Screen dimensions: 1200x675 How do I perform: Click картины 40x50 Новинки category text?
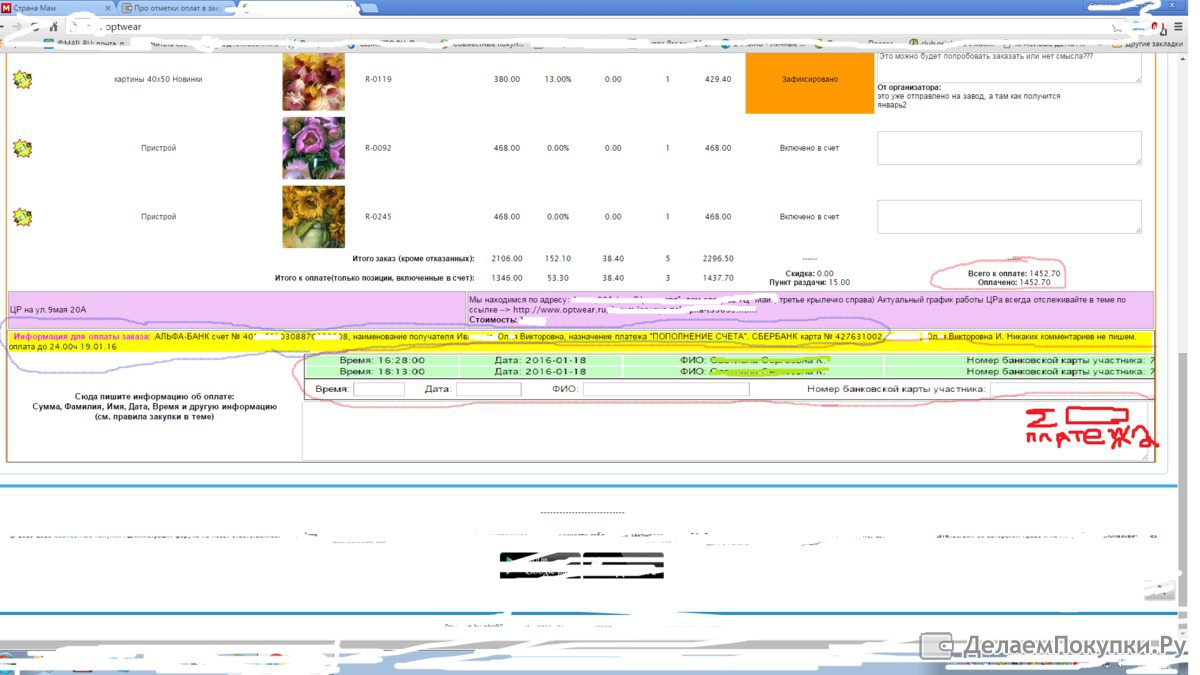pyautogui.click(x=159, y=79)
